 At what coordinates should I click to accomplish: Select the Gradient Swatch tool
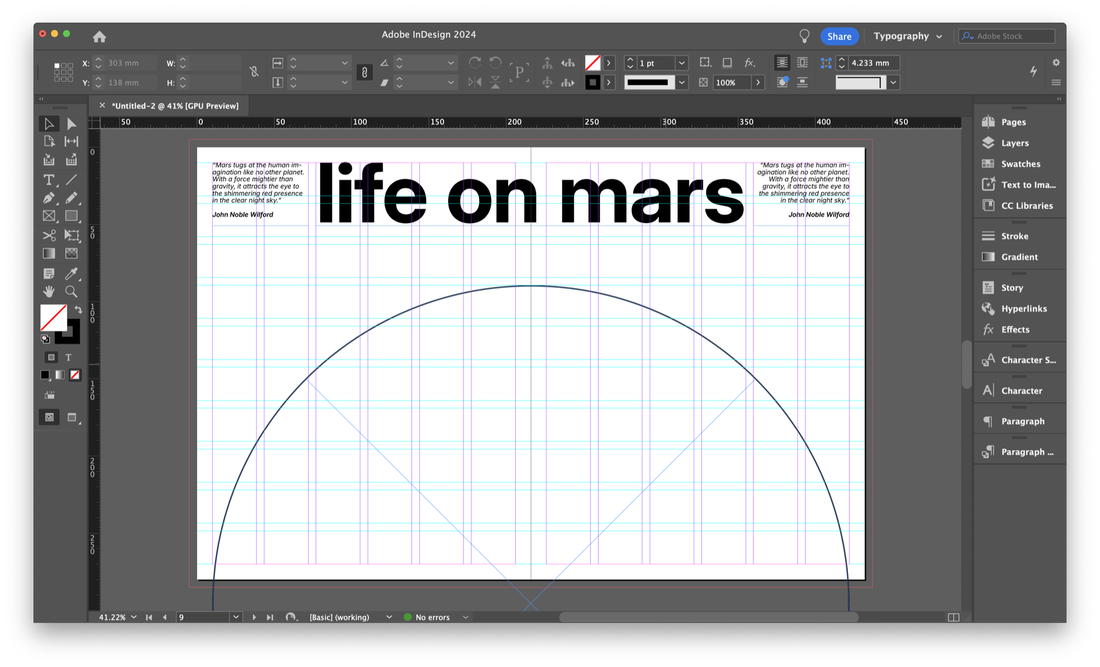[49, 253]
